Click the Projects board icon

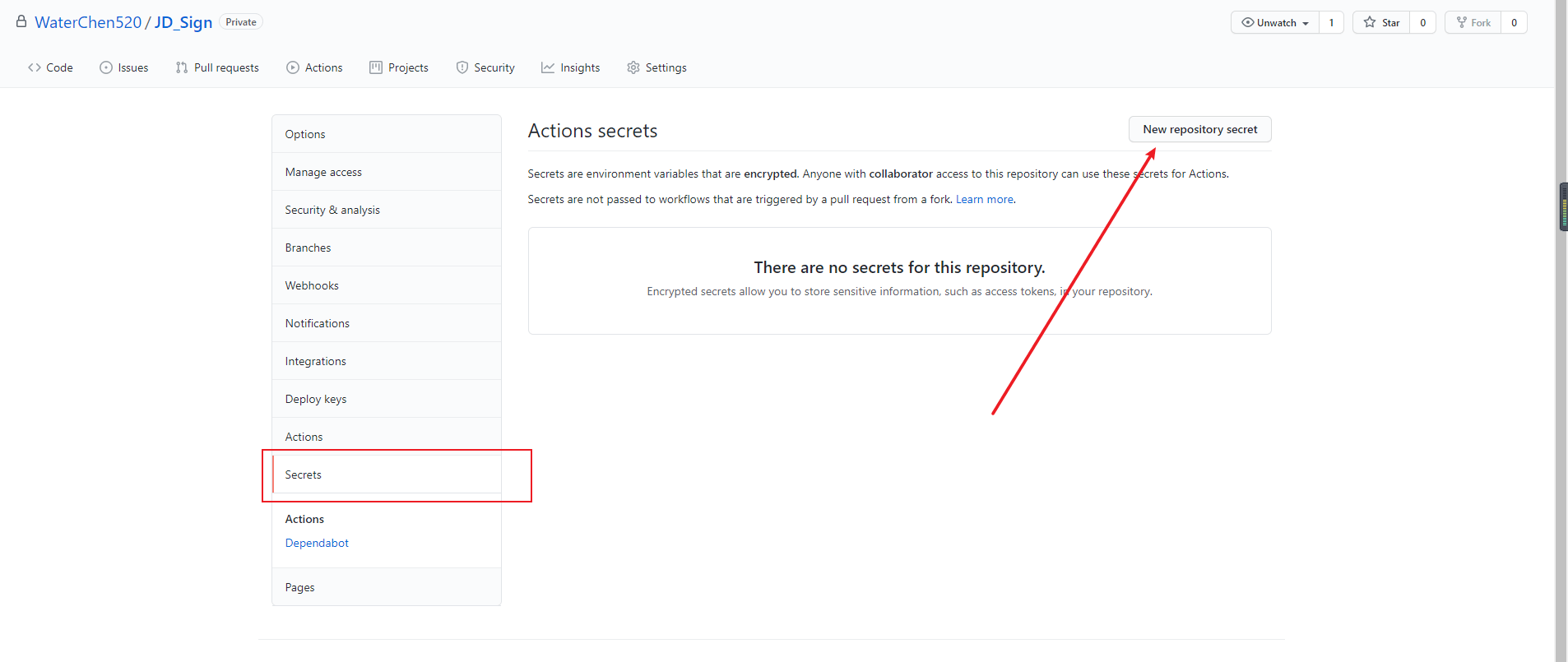(376, 67)
